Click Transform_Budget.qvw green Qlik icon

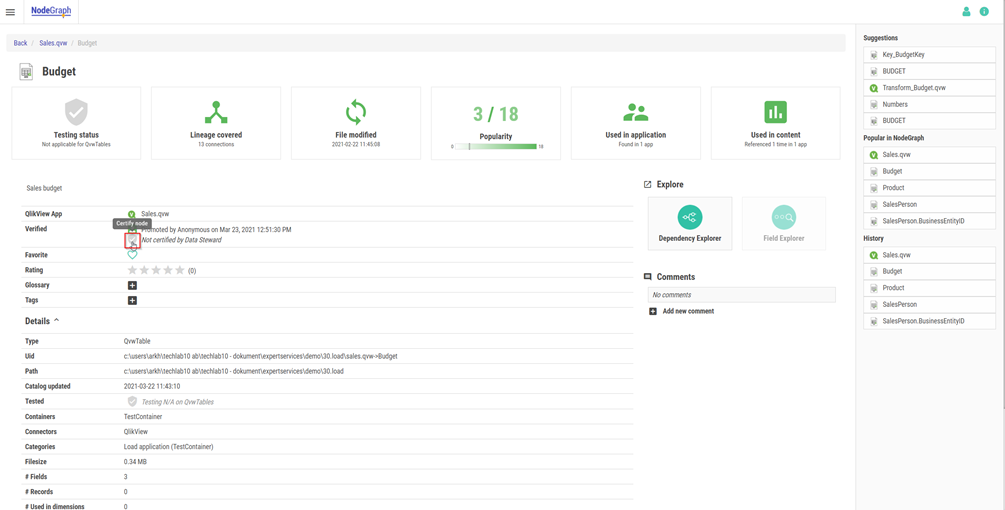coord(874,88)
